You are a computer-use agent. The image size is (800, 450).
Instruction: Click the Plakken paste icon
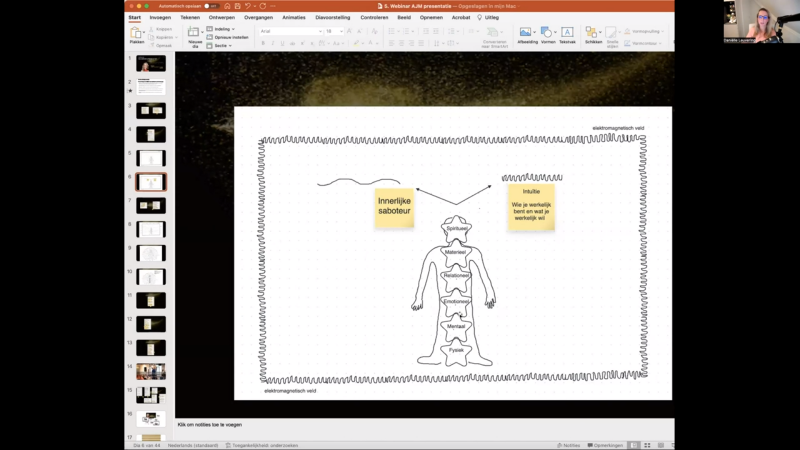pyautogui.click(x=136, y=34)
